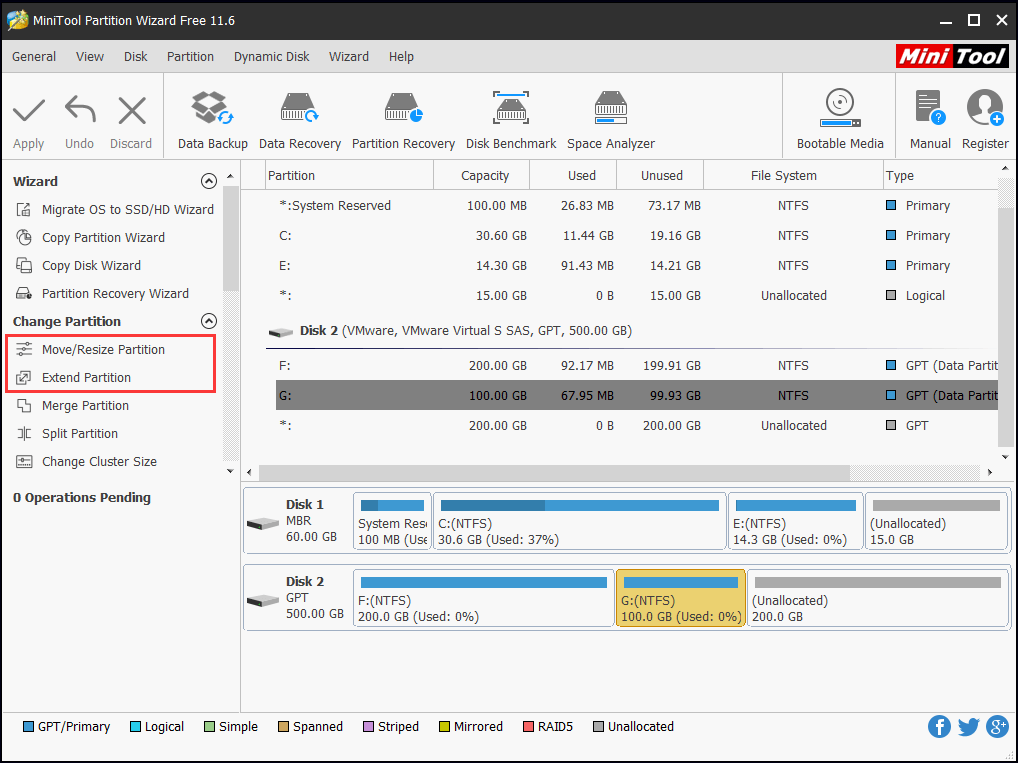Open Partition Recovery tool
The height and width of the screenshot is (763, 1018).
(403, 119)
